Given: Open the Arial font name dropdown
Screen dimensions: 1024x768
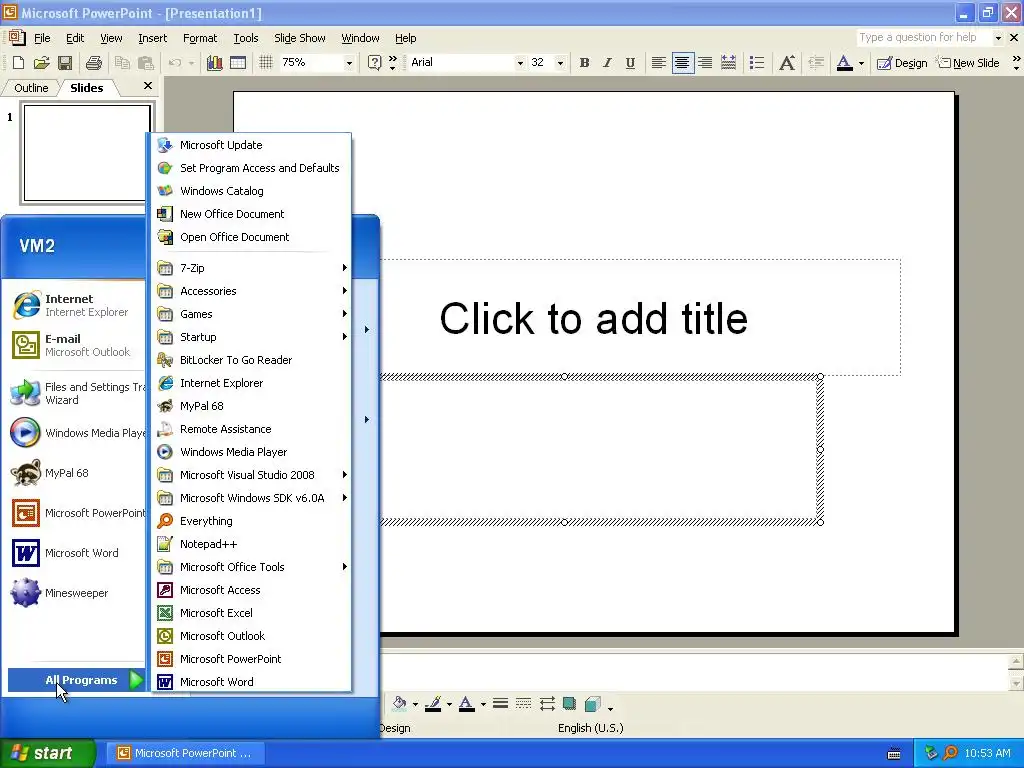Looking at the screenshot, I should click(520, 63).
